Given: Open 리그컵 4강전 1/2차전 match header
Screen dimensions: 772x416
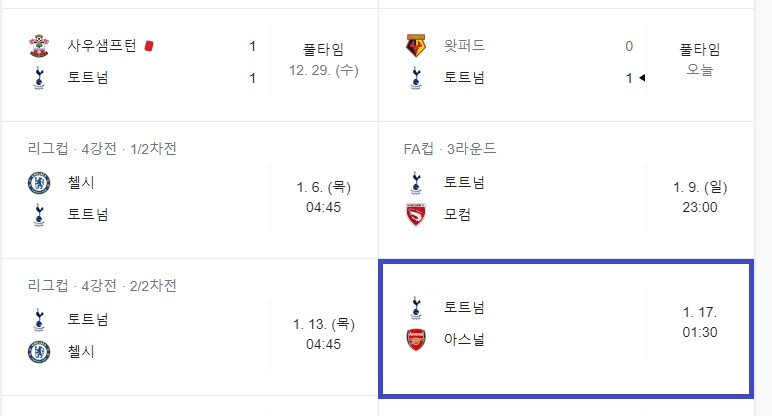Looking at the screenshot, I should point(102,149).
